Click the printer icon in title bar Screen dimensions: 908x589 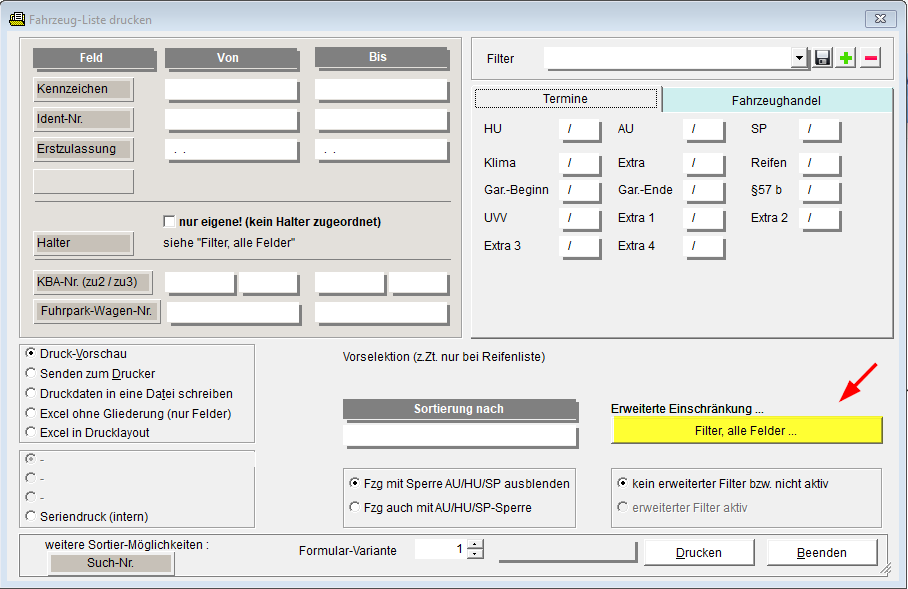pos(17,19)
